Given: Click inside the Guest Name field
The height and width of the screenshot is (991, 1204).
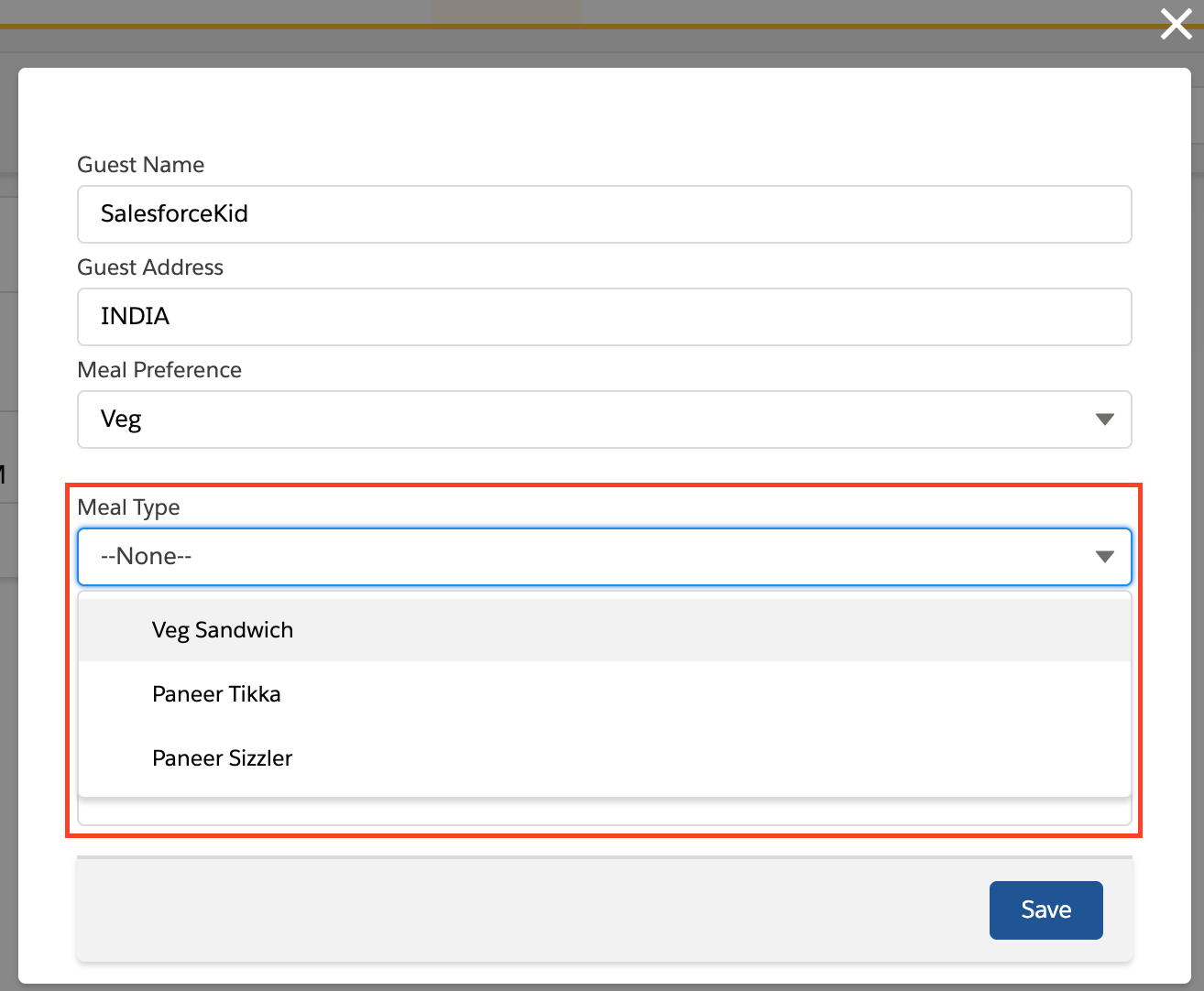Looking at the screenshot, I should (605, 213).
